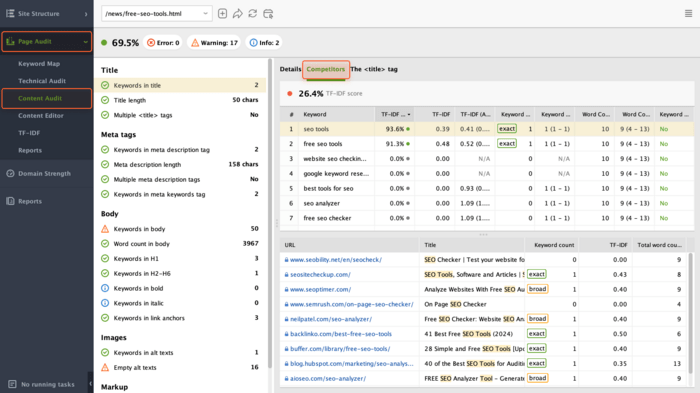Click the audit list vertical scrollbar
Viewport: 700px width, 393px height.
270,214
